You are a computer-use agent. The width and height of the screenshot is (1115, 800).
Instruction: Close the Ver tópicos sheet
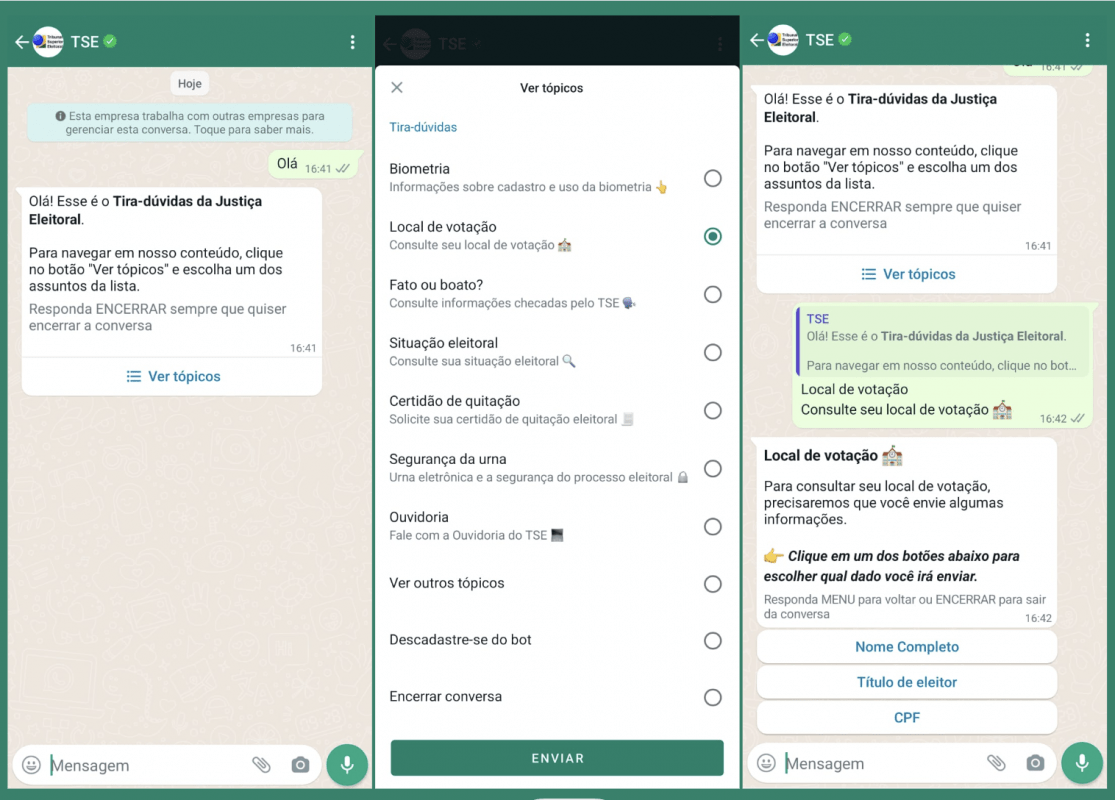click(x=397, y=87)
